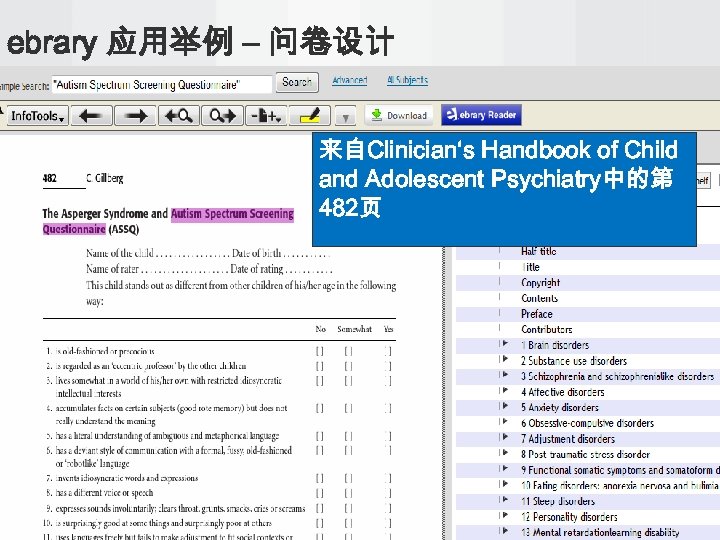Check Somewhat for item 5 literal understanding
This screenshot has height=540, width=720.
[349, 436]
